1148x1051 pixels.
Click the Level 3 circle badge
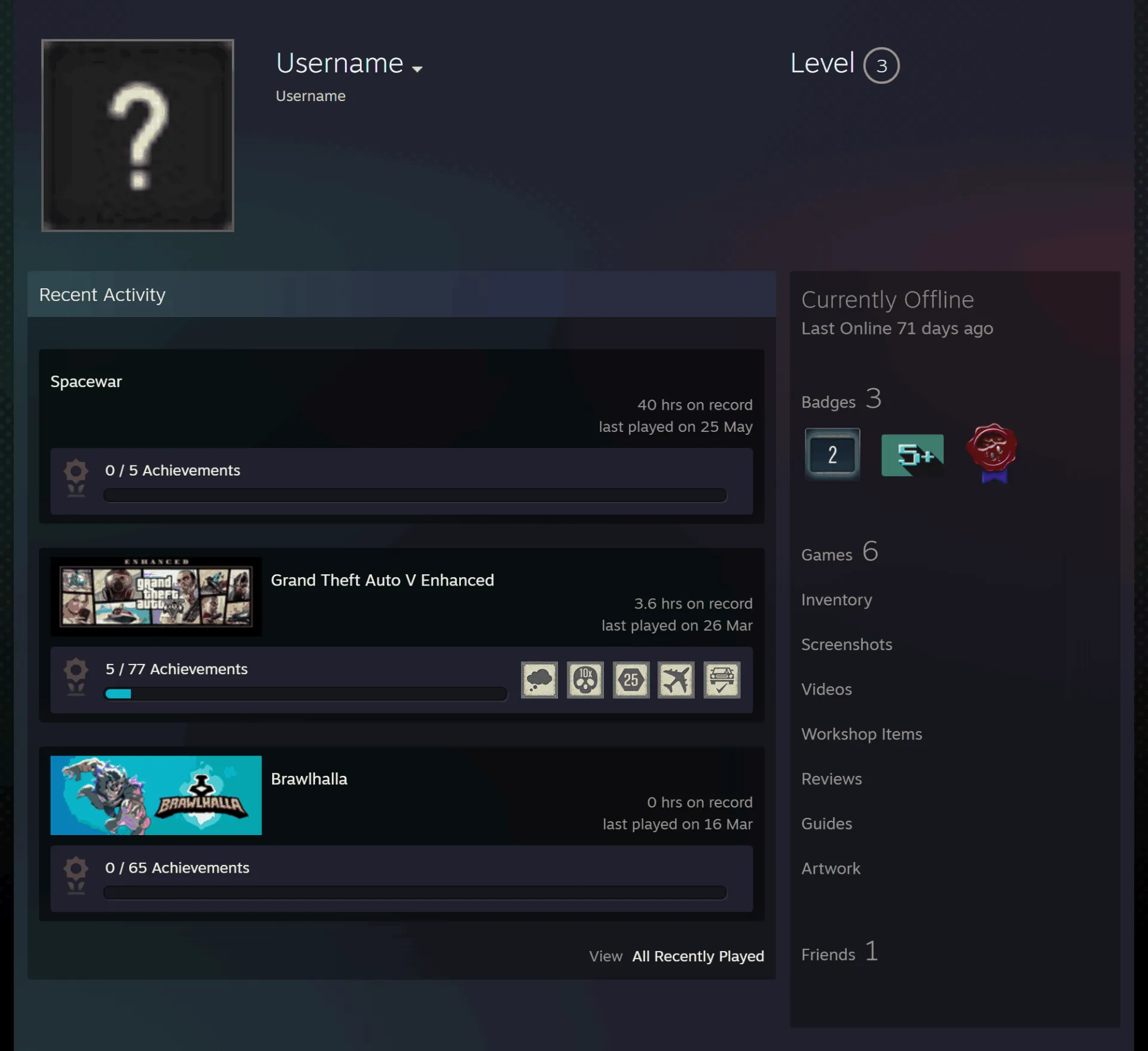[881, 65]
